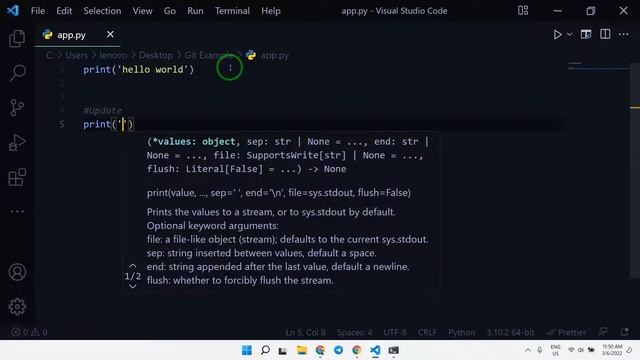Image resolution: width=640 pixels, height=360 pixels.
Task: Open Windows taskbar search
Action: pos(265,350)
